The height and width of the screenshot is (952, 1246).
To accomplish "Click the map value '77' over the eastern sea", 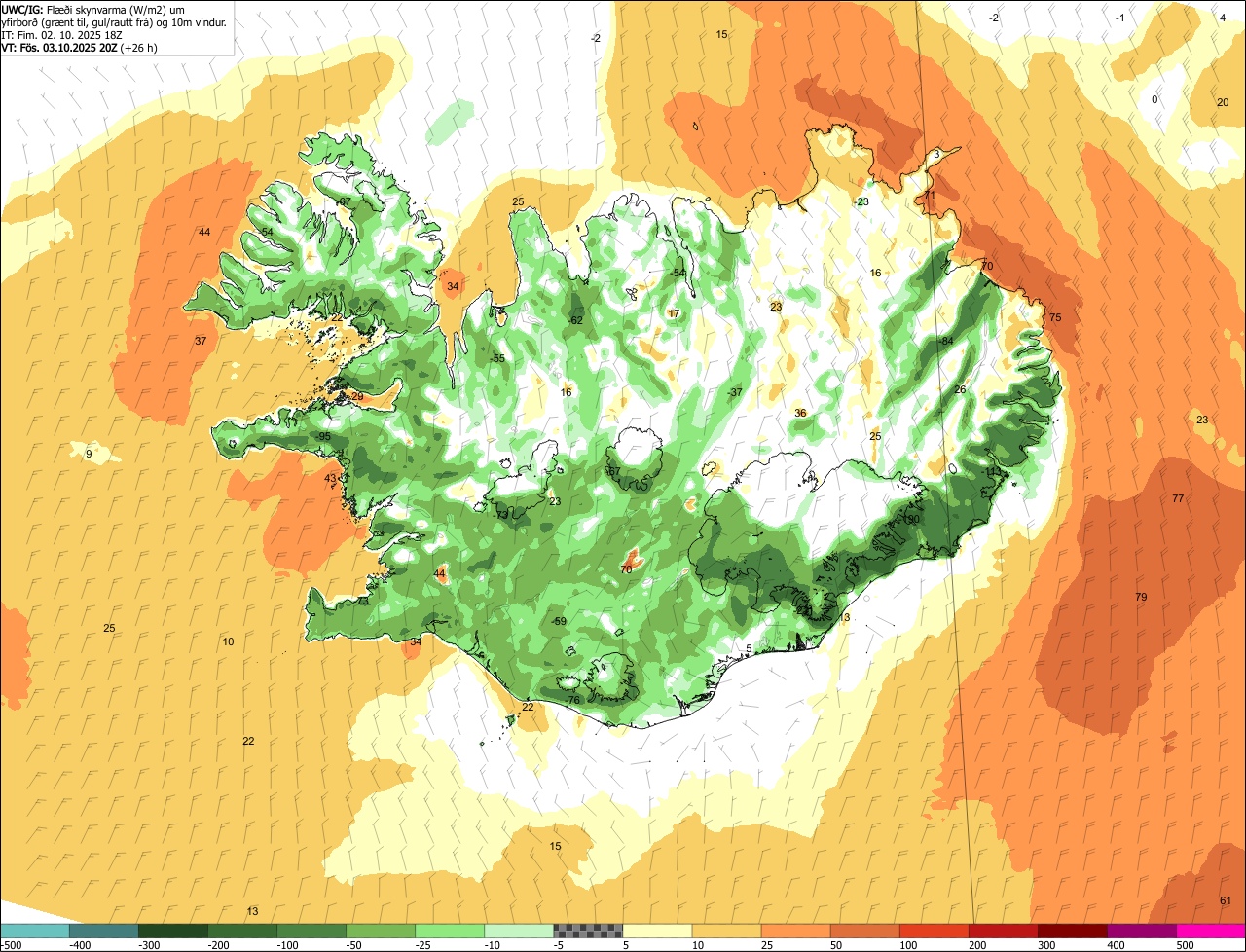I will click(x=1178, y=498).
